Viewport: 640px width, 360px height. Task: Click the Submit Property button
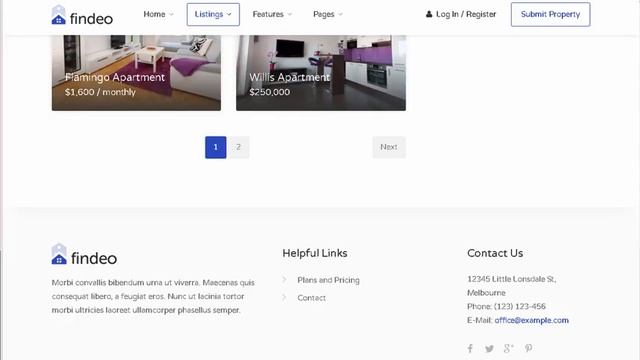tap(550, 14)
